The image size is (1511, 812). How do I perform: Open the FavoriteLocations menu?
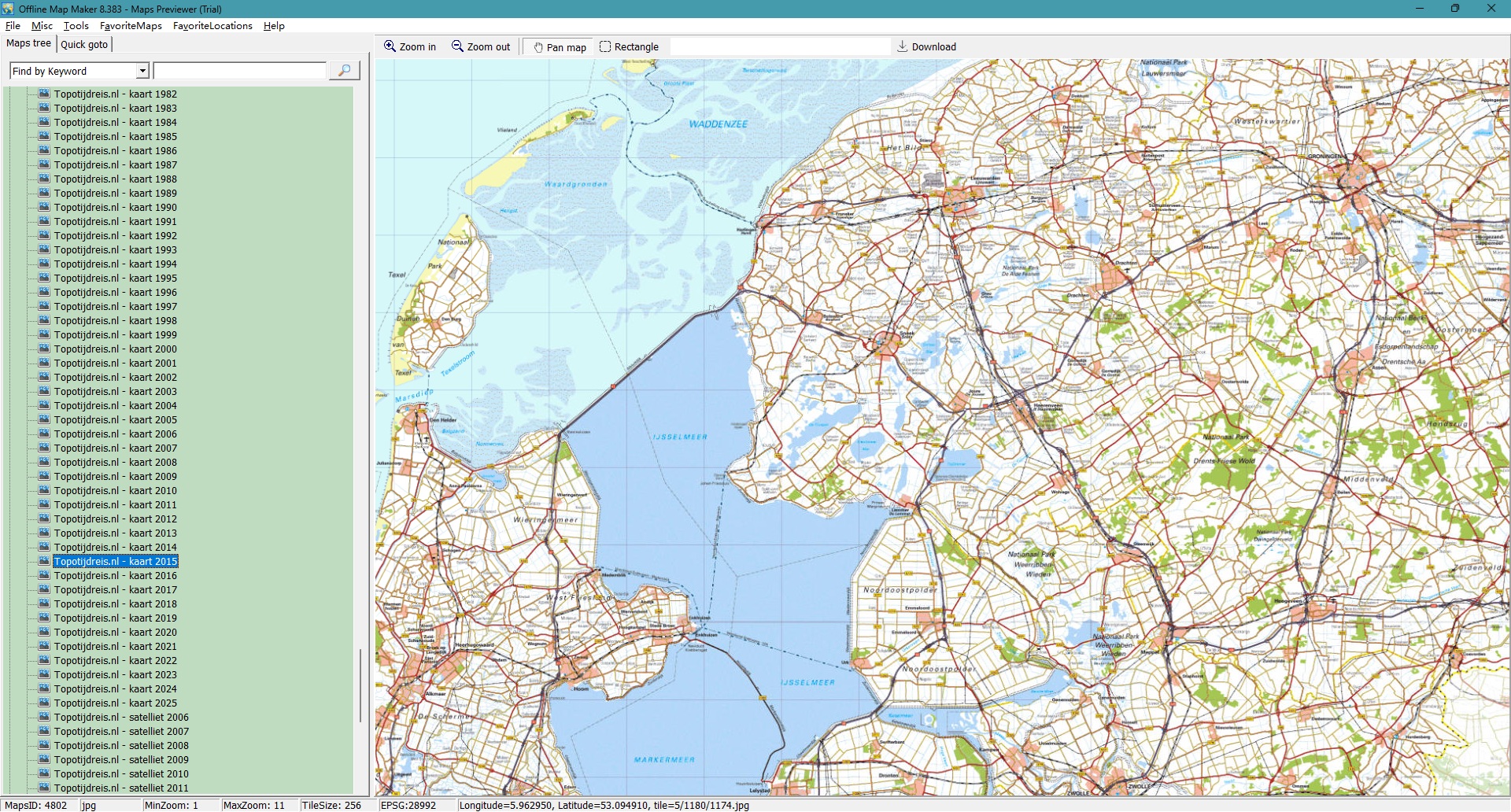[x=212, y=26]
